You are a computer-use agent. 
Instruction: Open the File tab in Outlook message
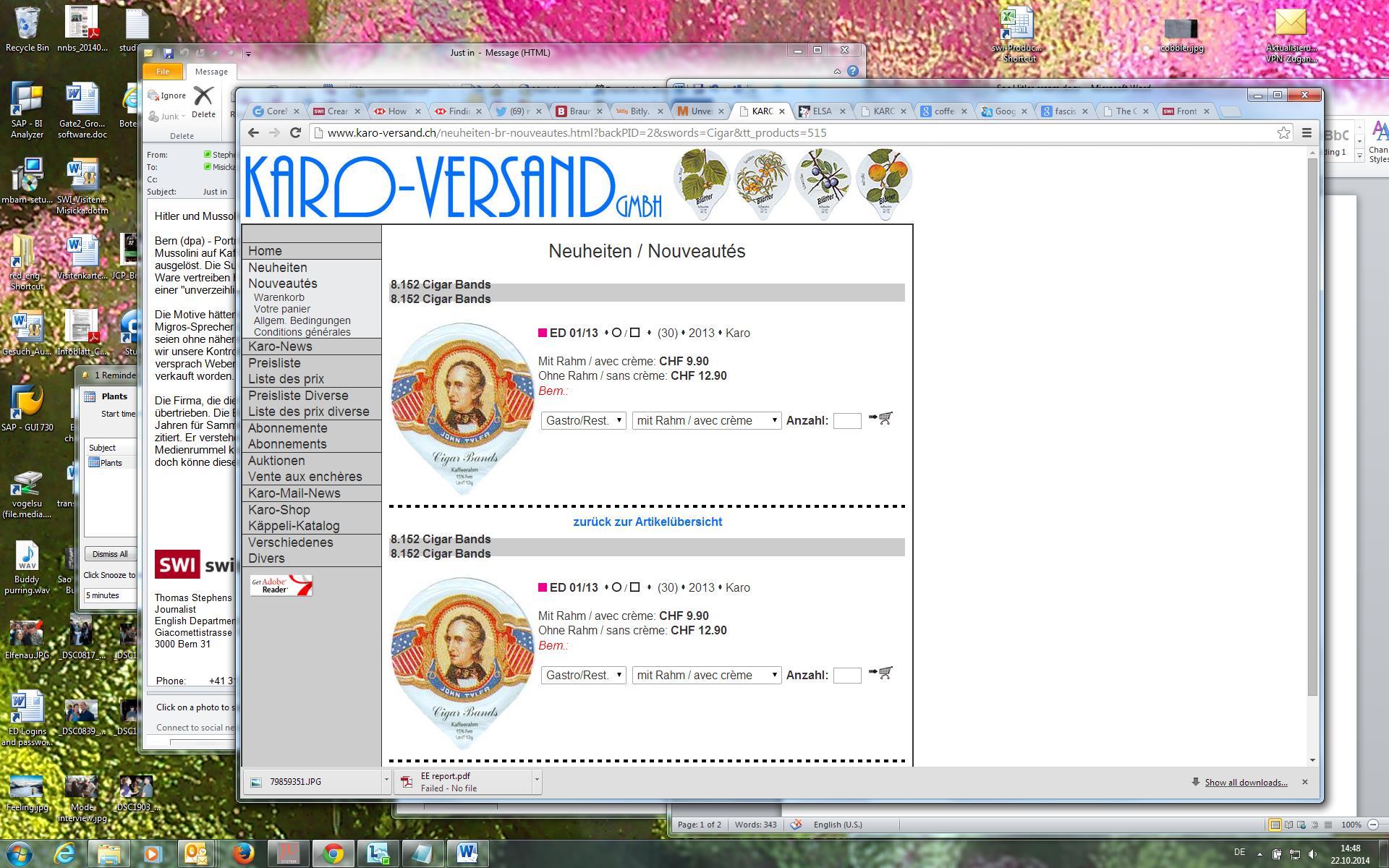pos(163,72)
